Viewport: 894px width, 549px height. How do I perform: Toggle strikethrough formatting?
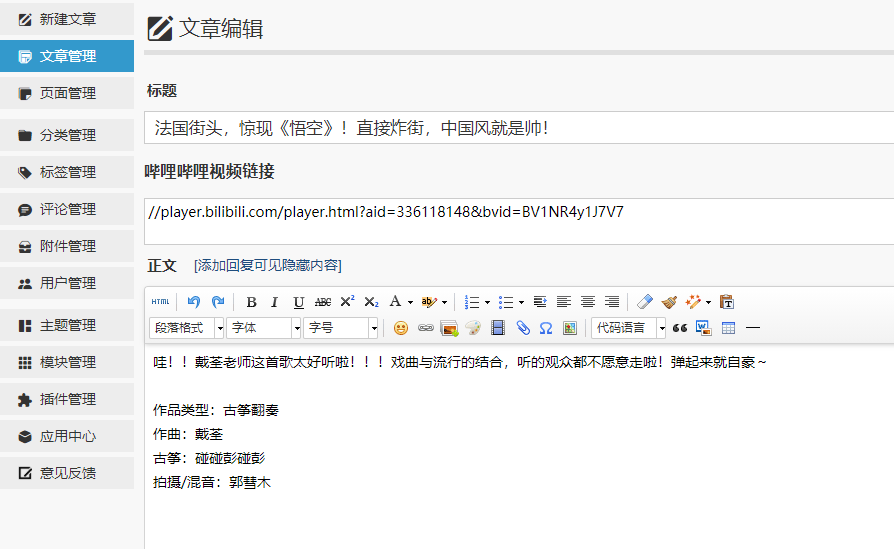[x=323, y=302]
